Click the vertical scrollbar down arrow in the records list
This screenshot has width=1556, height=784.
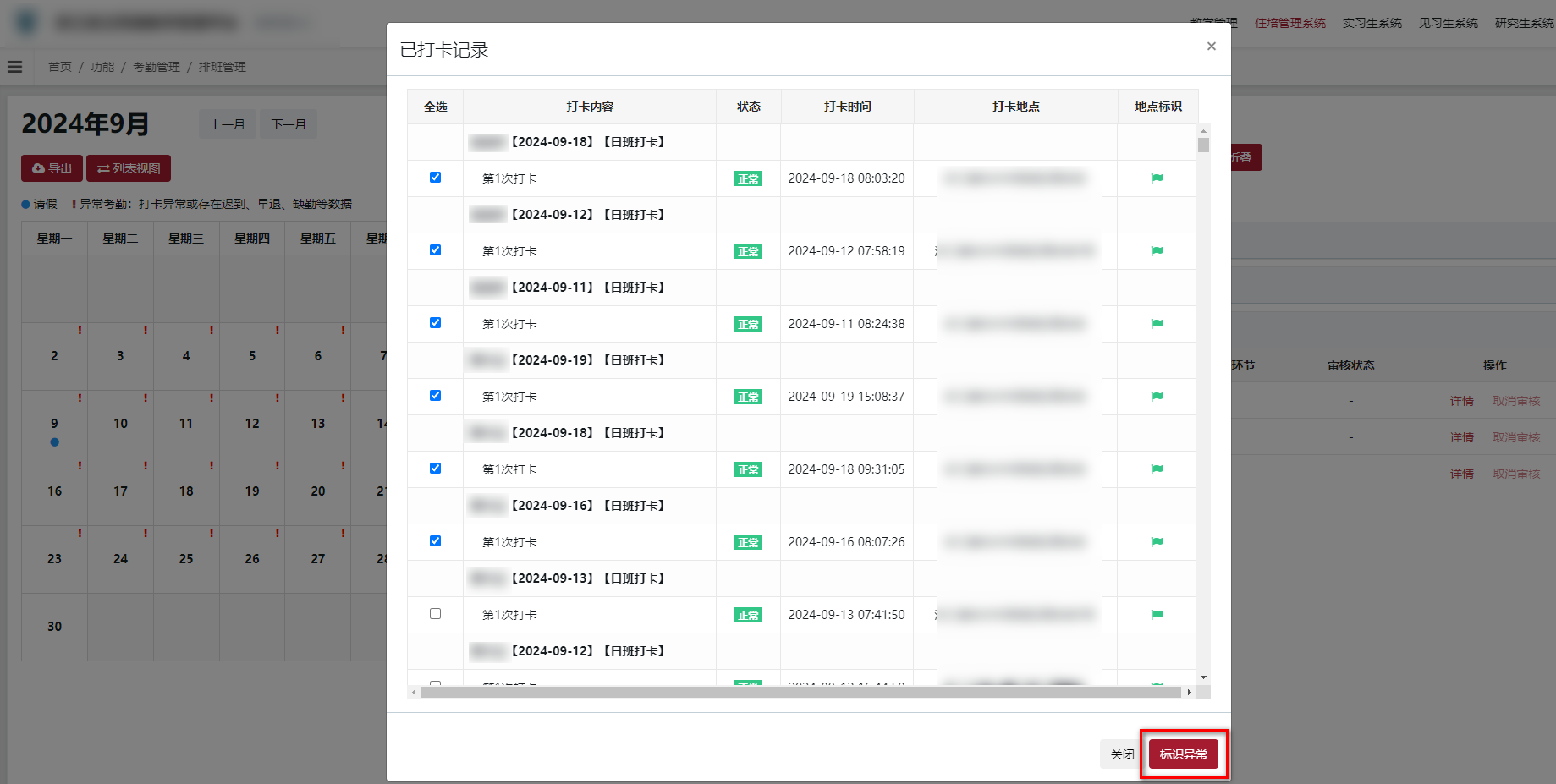click(1203, 677)
